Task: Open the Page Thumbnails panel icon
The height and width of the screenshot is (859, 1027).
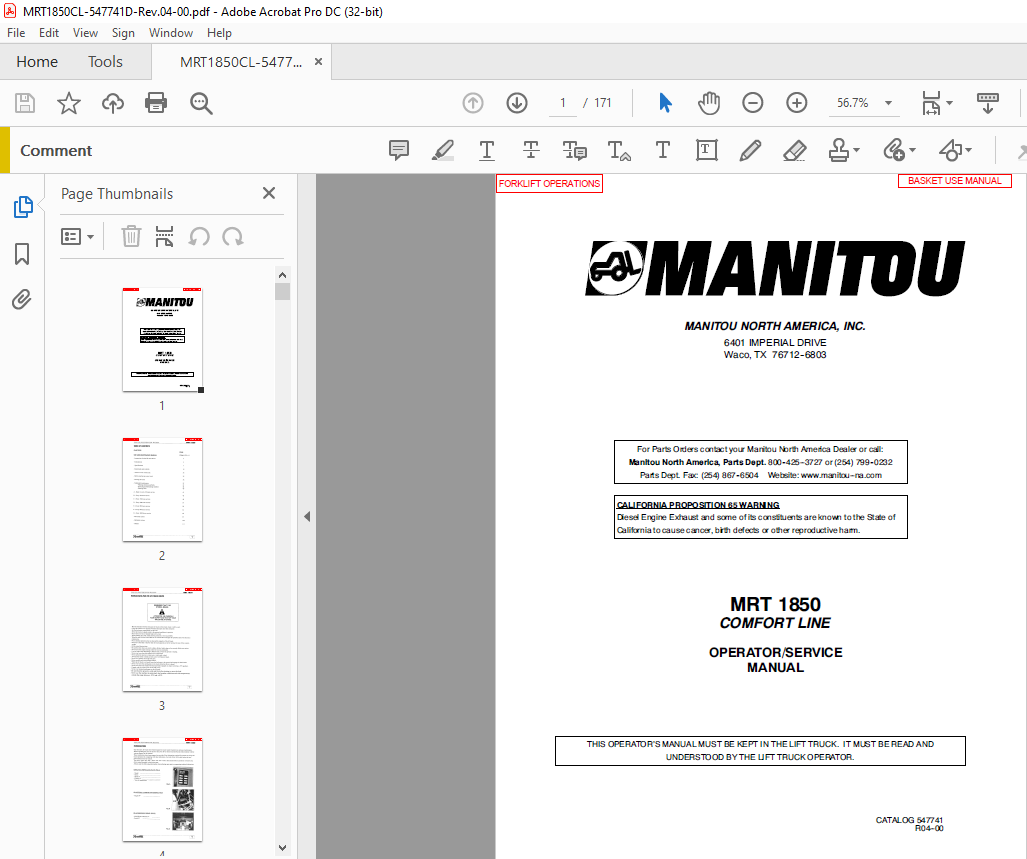Action: (x=23, y=207)
